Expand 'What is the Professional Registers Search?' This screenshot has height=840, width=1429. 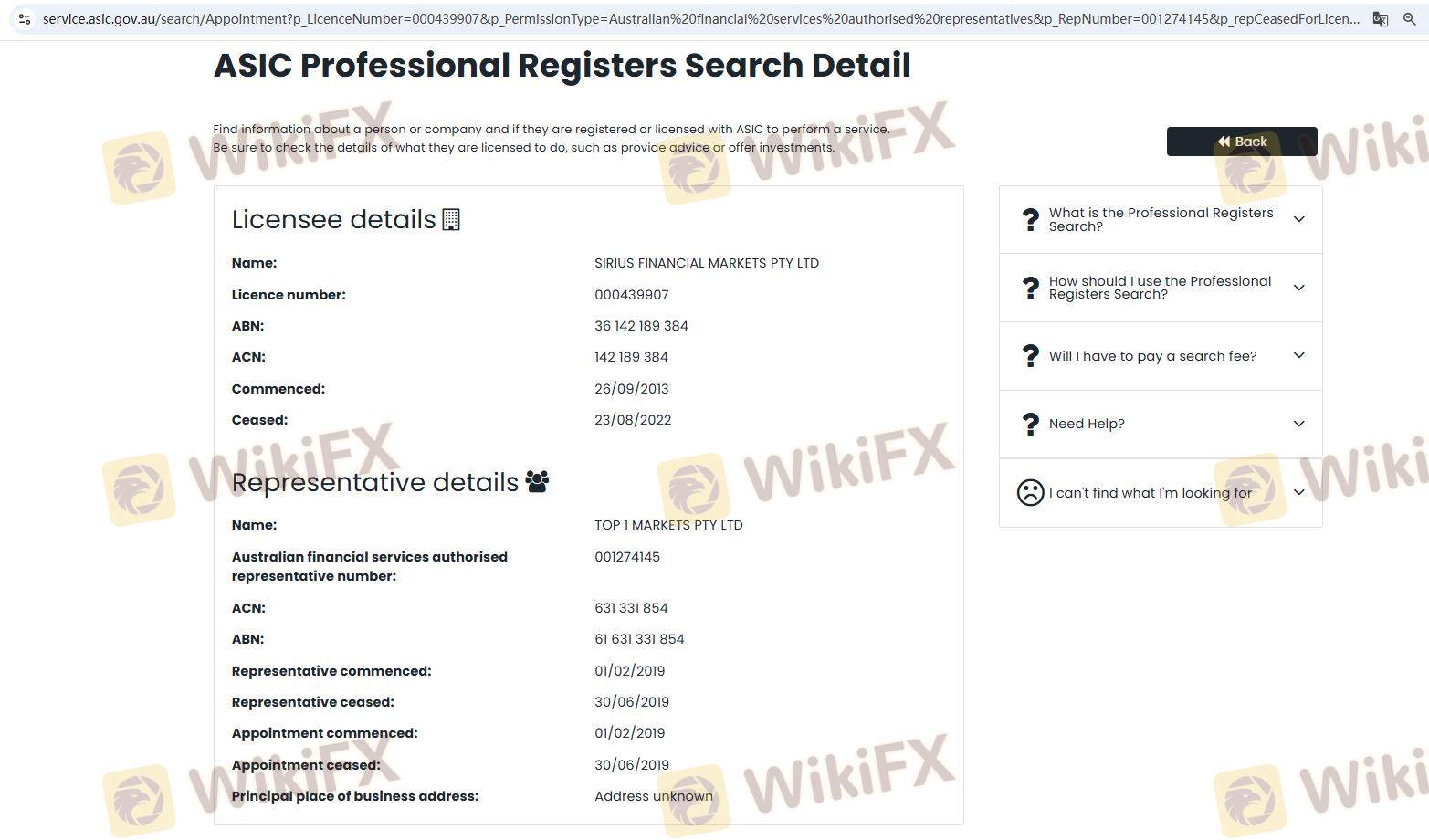(x=1298, y=219)
